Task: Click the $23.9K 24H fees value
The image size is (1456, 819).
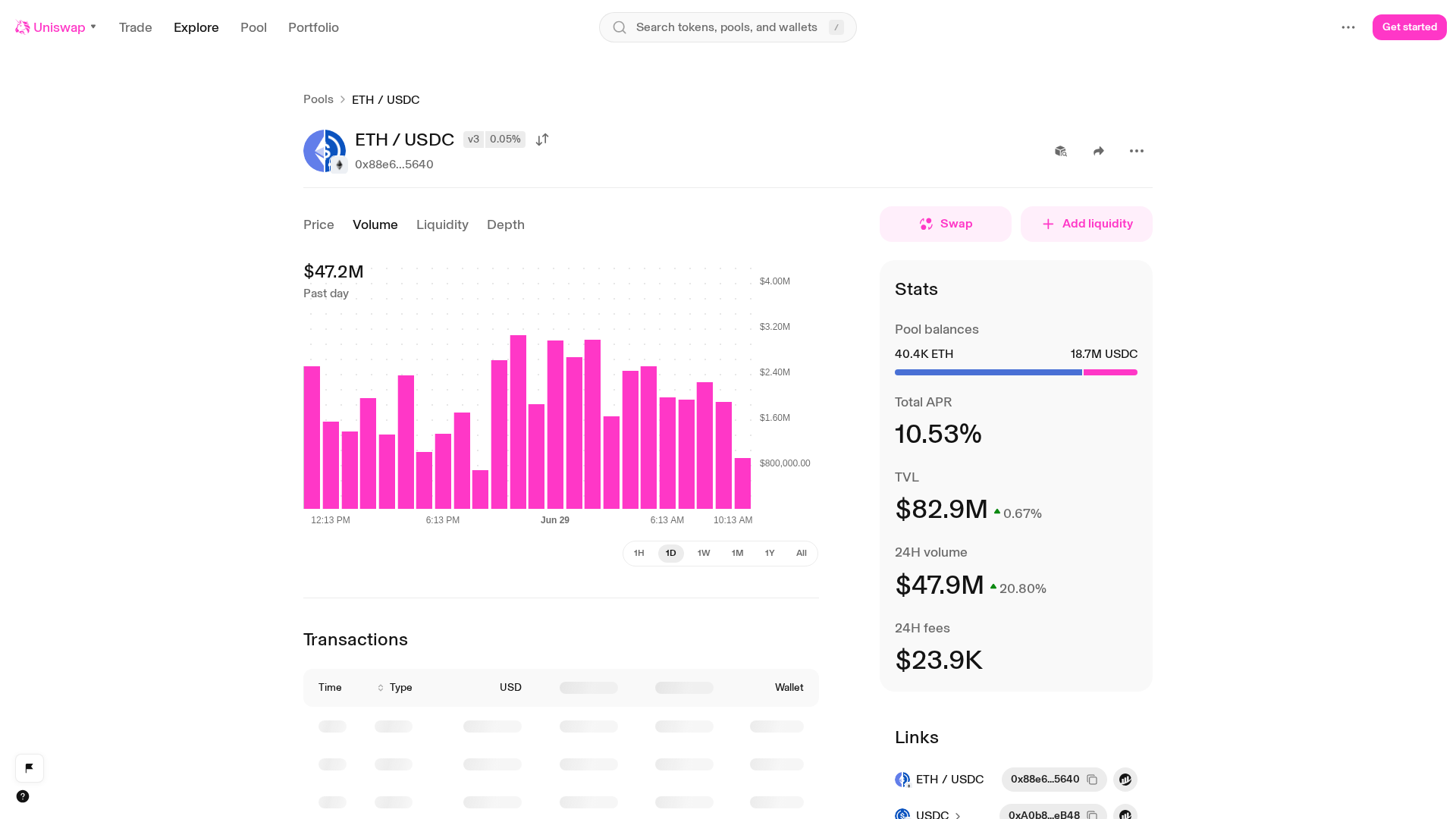Action: pyautogui.click(x=939, y=661)
